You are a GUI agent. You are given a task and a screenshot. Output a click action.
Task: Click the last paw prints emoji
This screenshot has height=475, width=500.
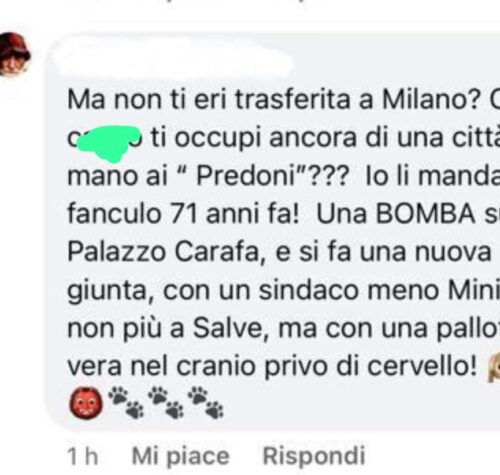(x=206, y=402)
